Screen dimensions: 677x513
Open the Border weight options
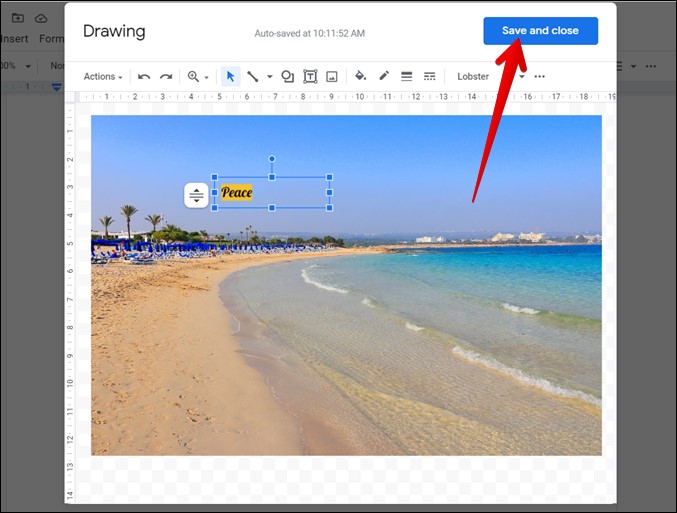pos(406,77)
